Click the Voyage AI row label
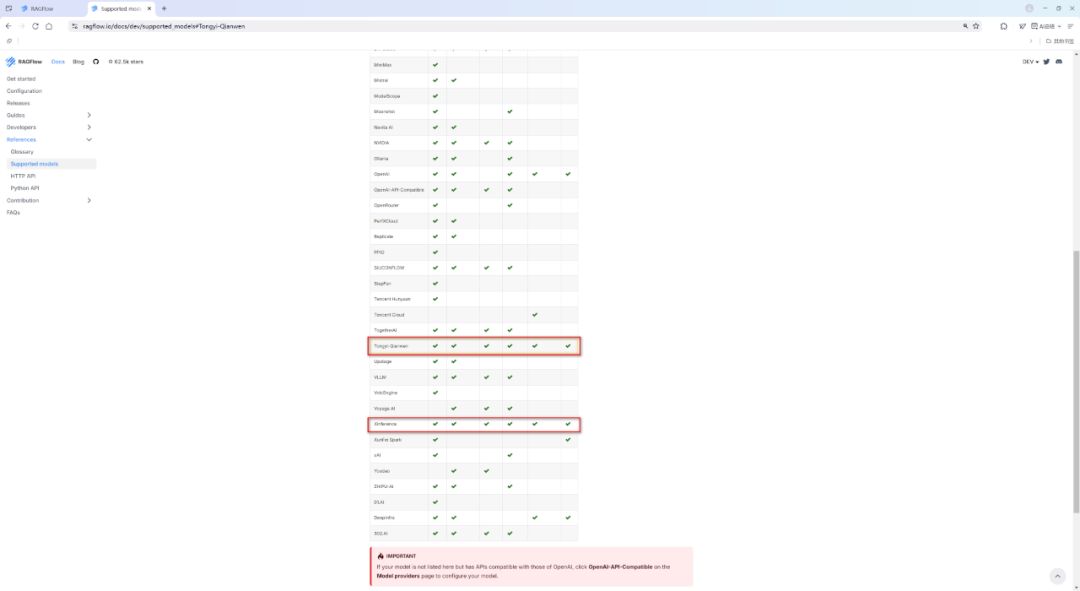The height and width of the screenshot is (591, 1080). click(x=384, y=408)
